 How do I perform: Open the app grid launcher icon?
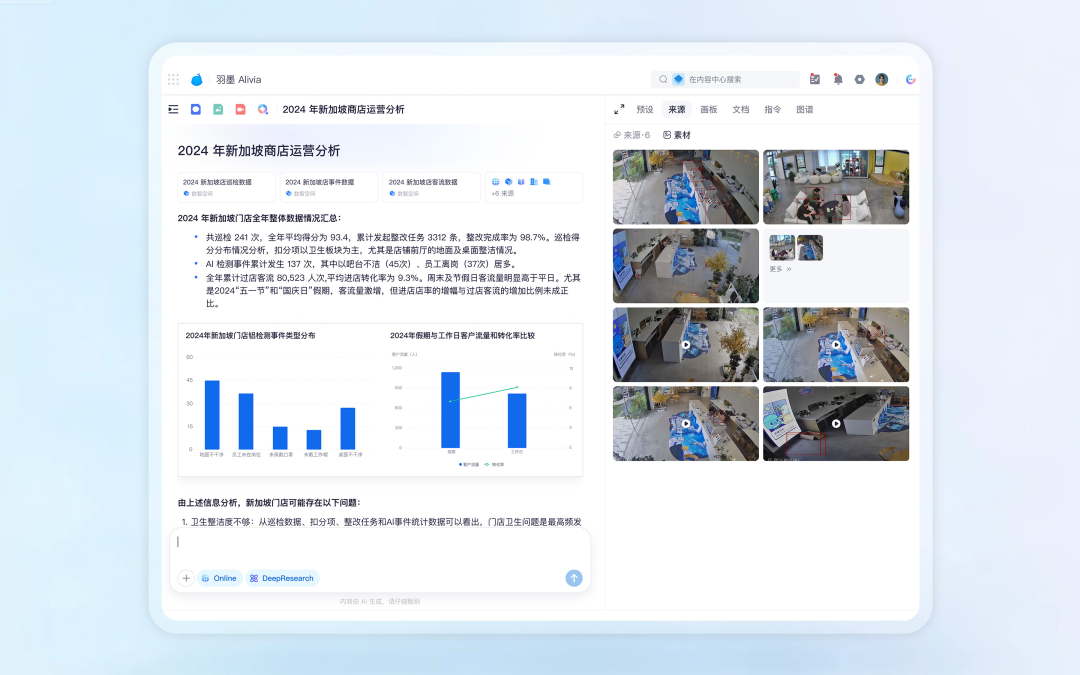tap(174, 79)
